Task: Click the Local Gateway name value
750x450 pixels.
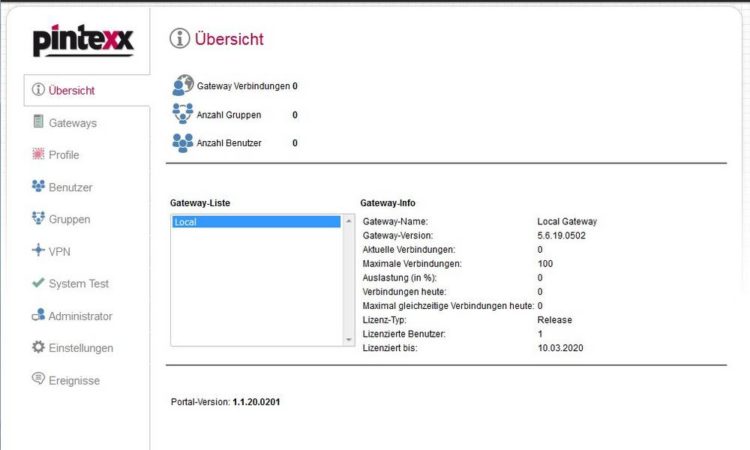Action: (x=567, y=221)
